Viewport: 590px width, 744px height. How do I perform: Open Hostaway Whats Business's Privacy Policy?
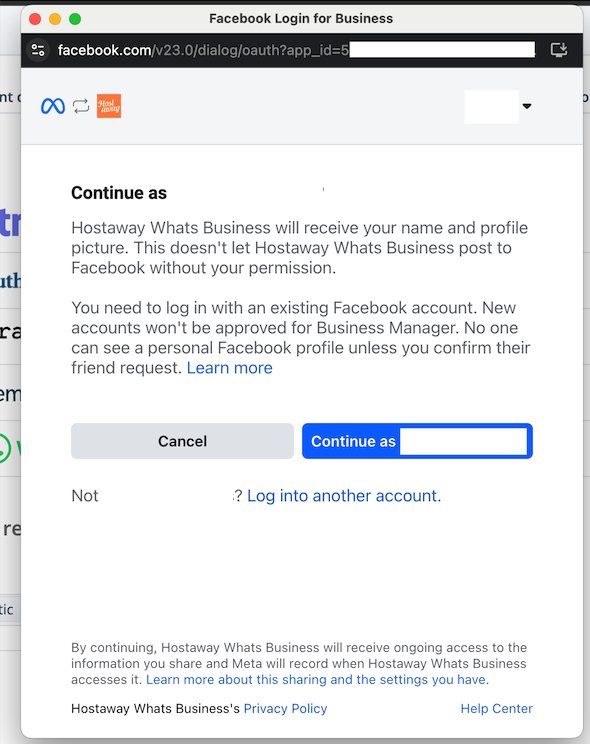285,708
